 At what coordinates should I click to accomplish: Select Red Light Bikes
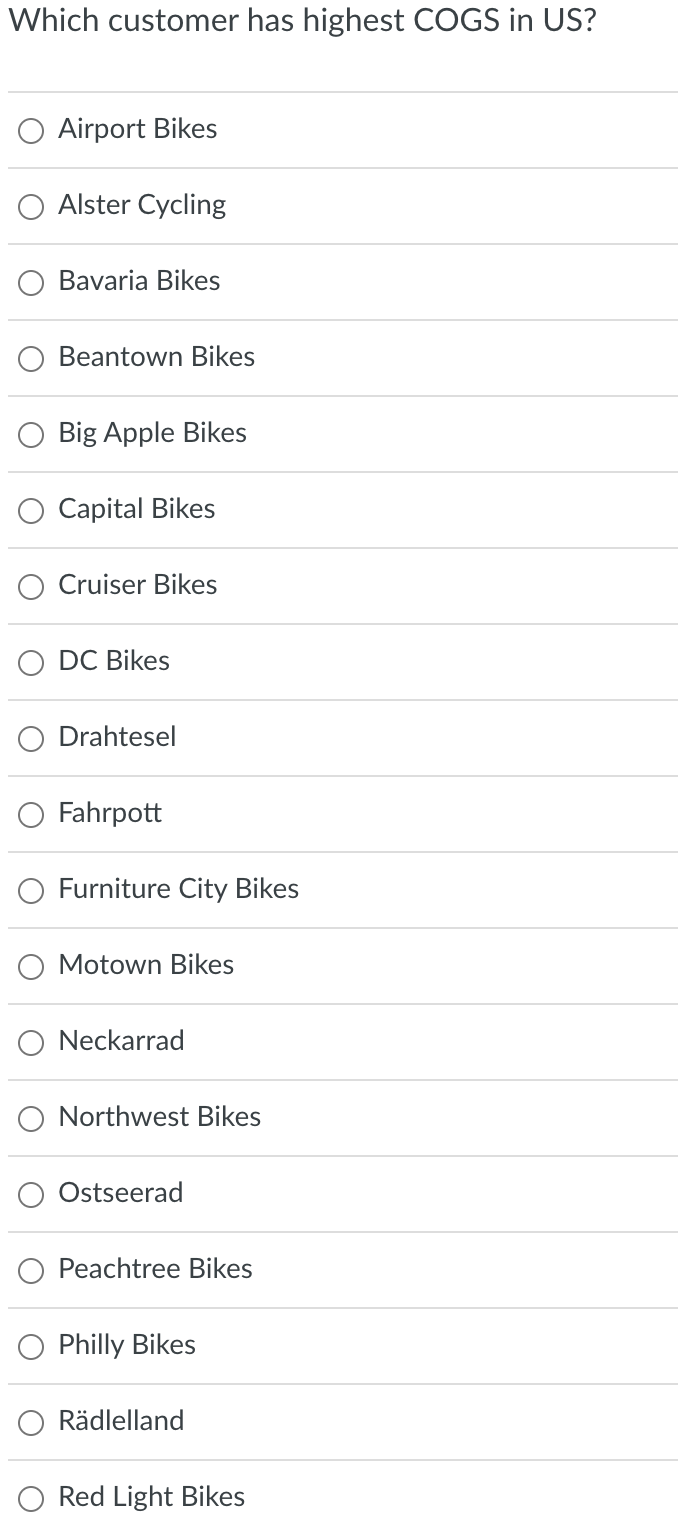click(x=30, y=1499)
